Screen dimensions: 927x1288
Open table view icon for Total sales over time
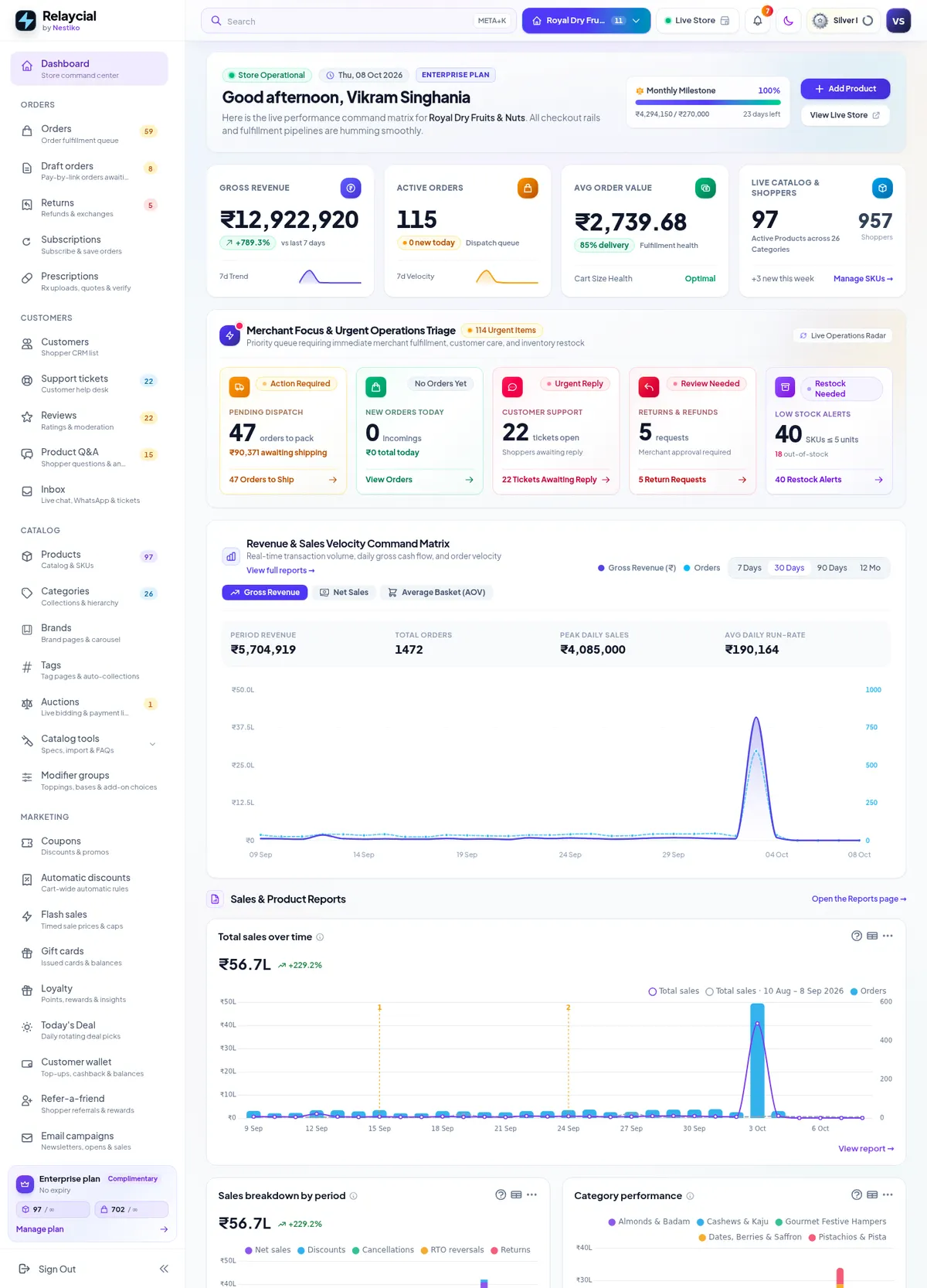tap(872, 936)
